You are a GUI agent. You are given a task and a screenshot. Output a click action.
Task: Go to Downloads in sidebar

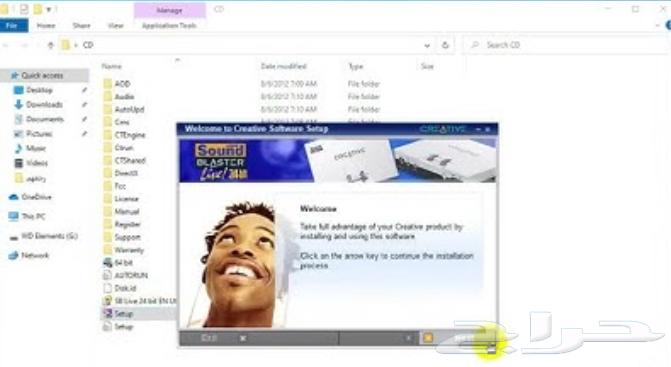[x=45, y=104]
